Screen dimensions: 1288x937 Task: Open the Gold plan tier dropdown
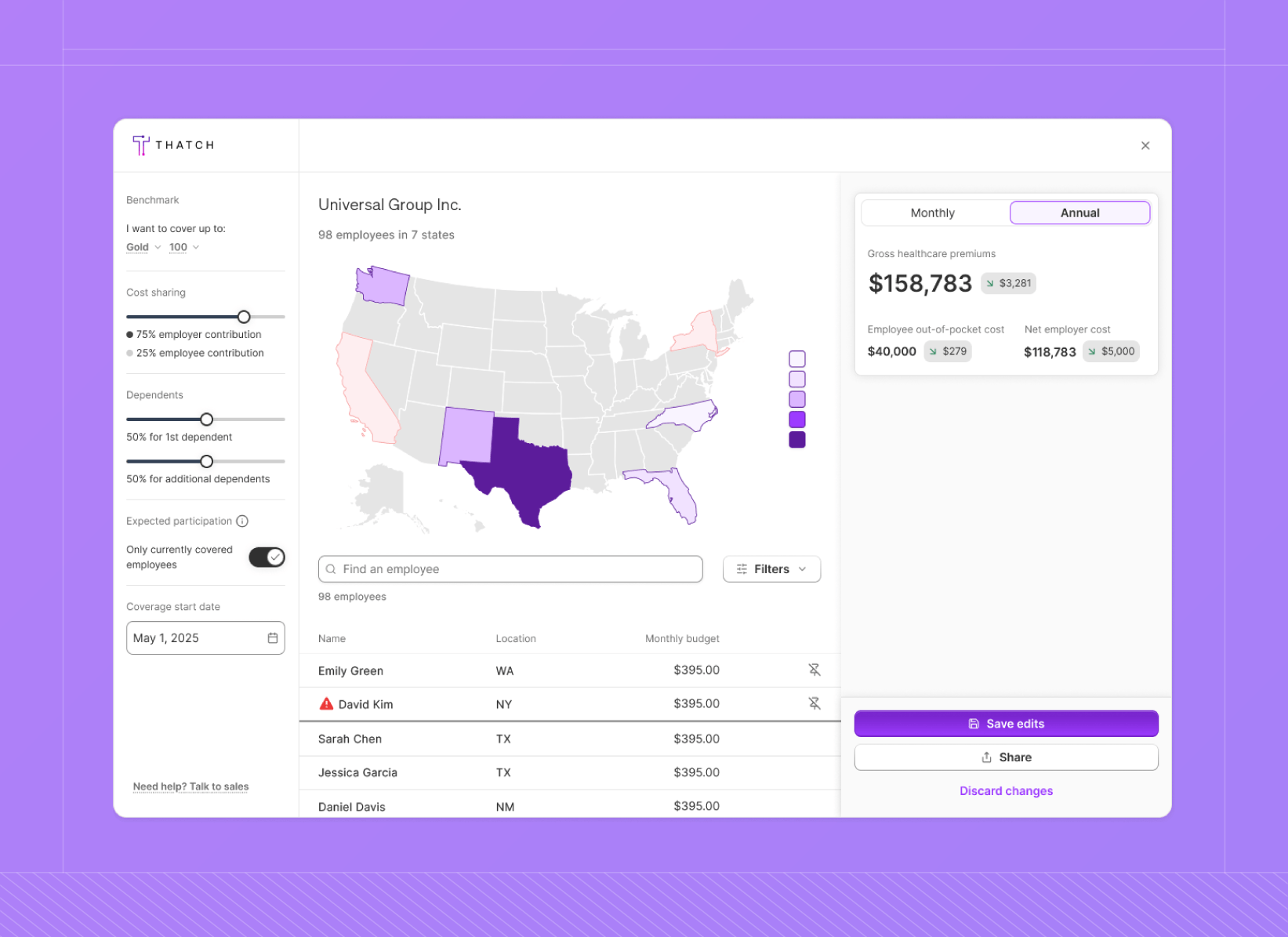[x=143, y=247]
